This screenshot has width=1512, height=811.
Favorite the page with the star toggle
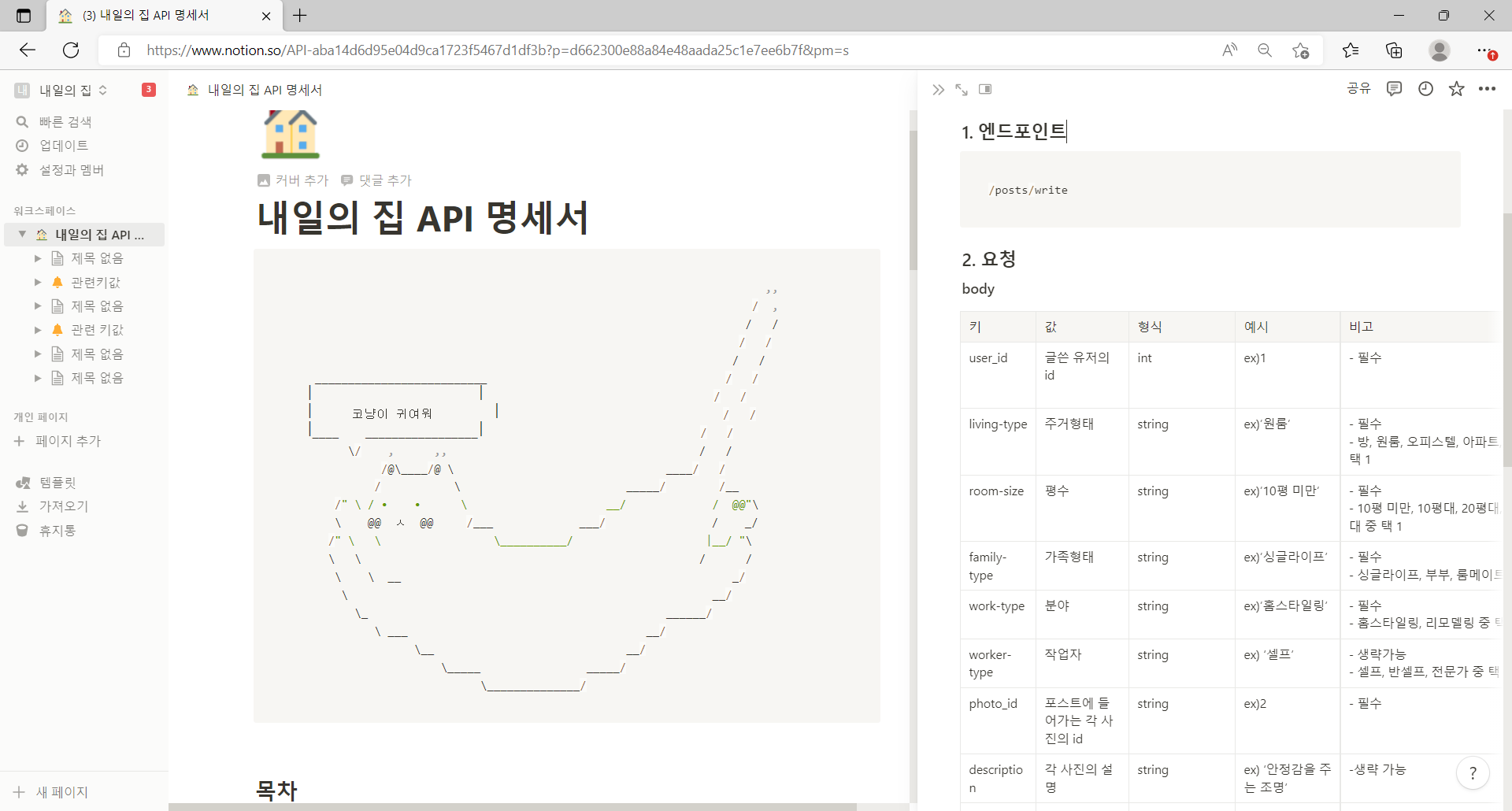1456,89
